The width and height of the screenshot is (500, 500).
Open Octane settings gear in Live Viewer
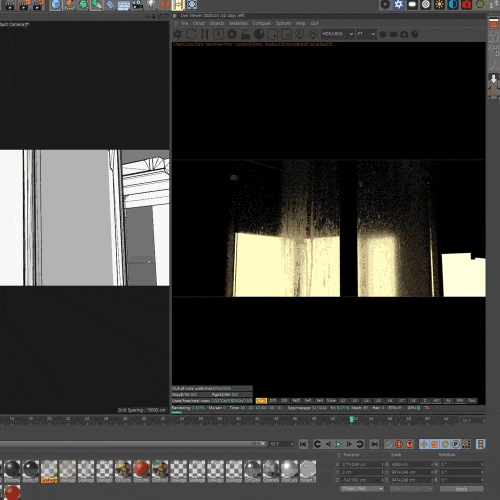232,34
